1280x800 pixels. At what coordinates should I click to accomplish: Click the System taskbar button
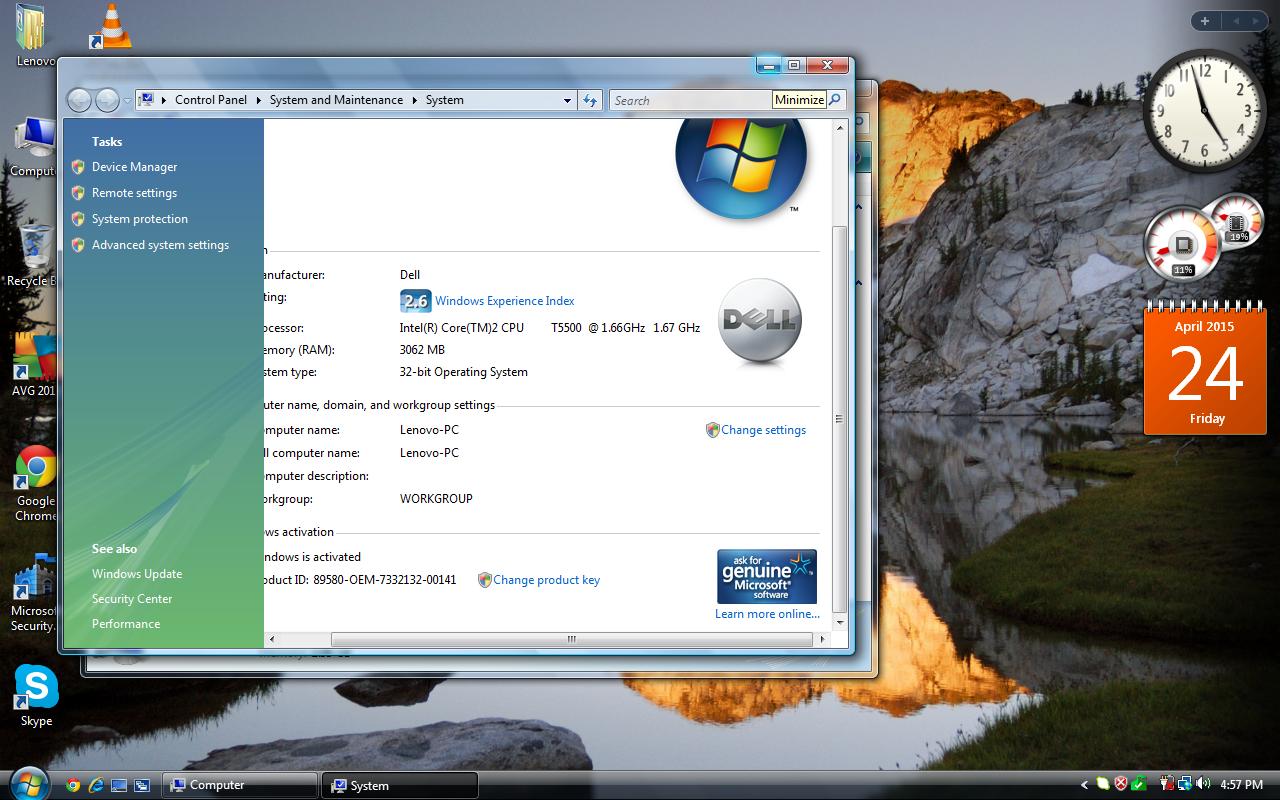tap(400, 785)
